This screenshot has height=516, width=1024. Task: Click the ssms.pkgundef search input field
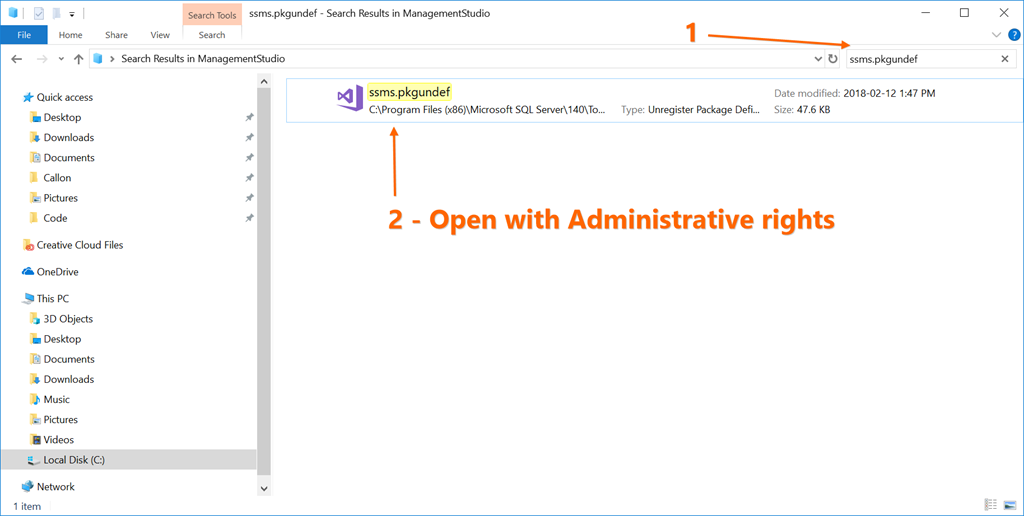(920, 59)
